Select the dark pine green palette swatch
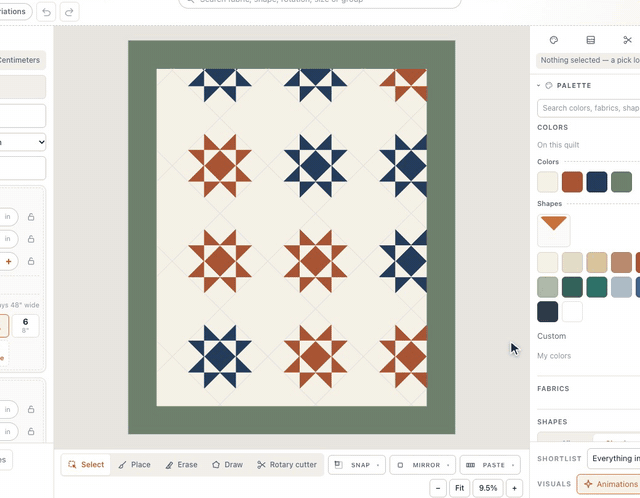The height and width of the screenshot is (498, 640). point(572,287)
